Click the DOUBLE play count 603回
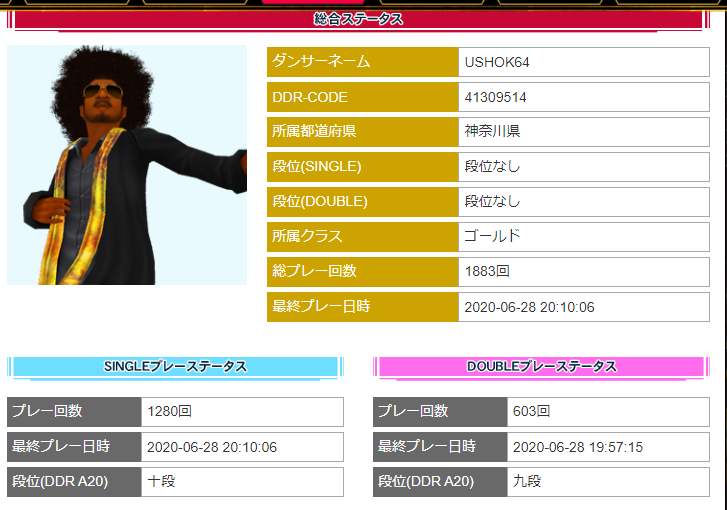This screenshot has width=727, height=510. pos(531,411)
